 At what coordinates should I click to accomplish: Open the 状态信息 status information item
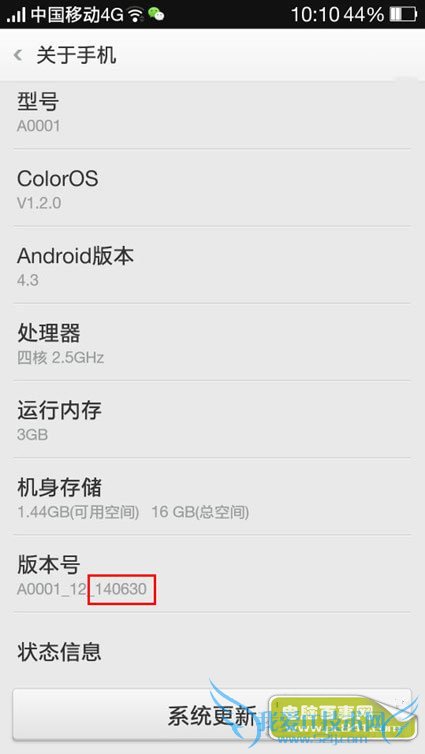[x=212, y=651]
